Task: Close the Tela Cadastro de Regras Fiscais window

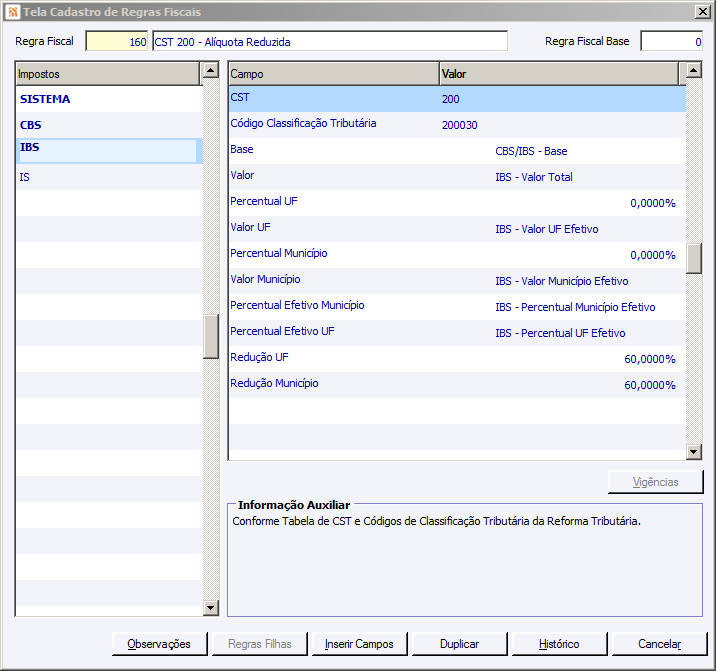Action: (702, 12)
